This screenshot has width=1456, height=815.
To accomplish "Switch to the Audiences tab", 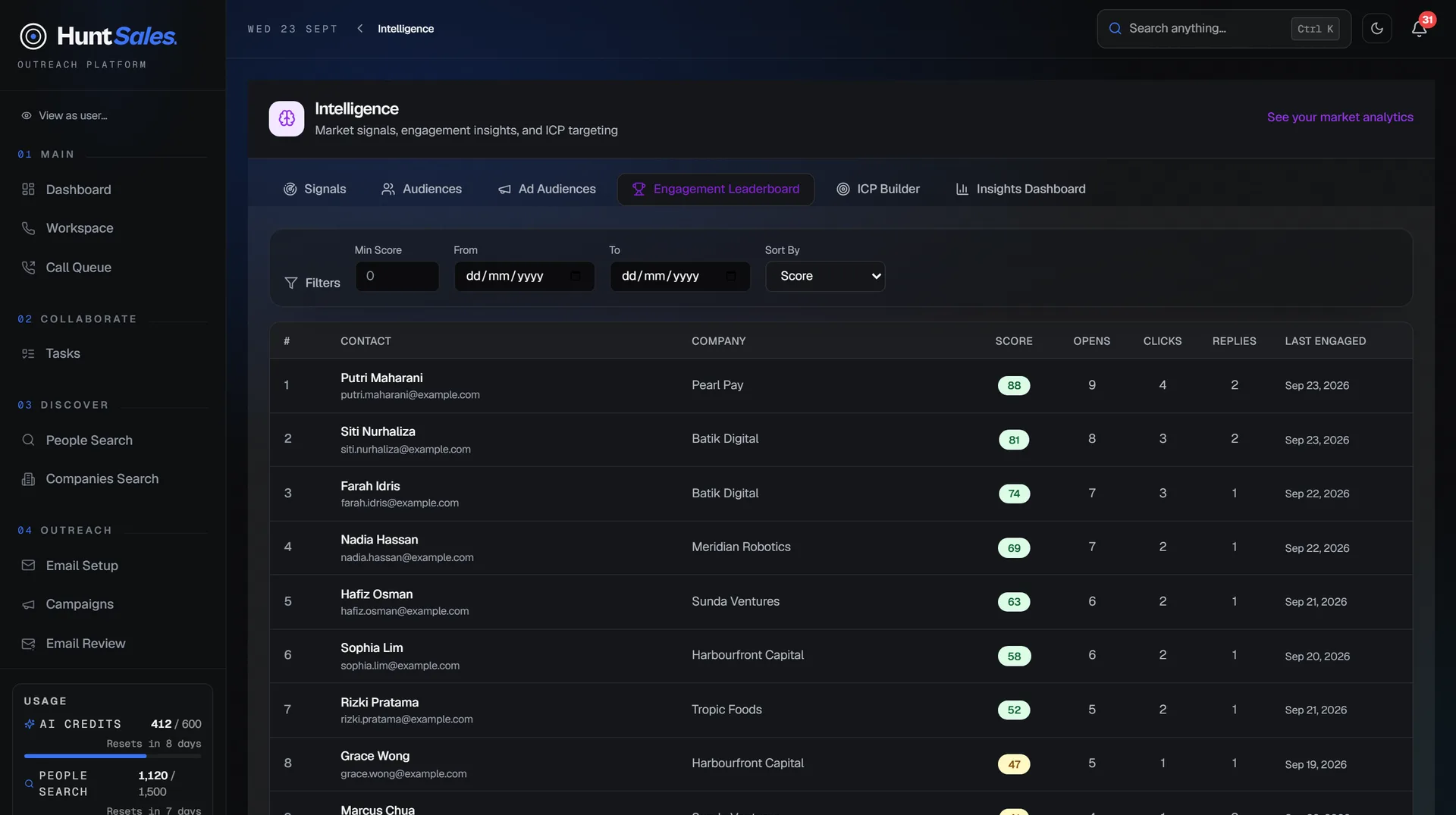I will [x=421, y=190].
